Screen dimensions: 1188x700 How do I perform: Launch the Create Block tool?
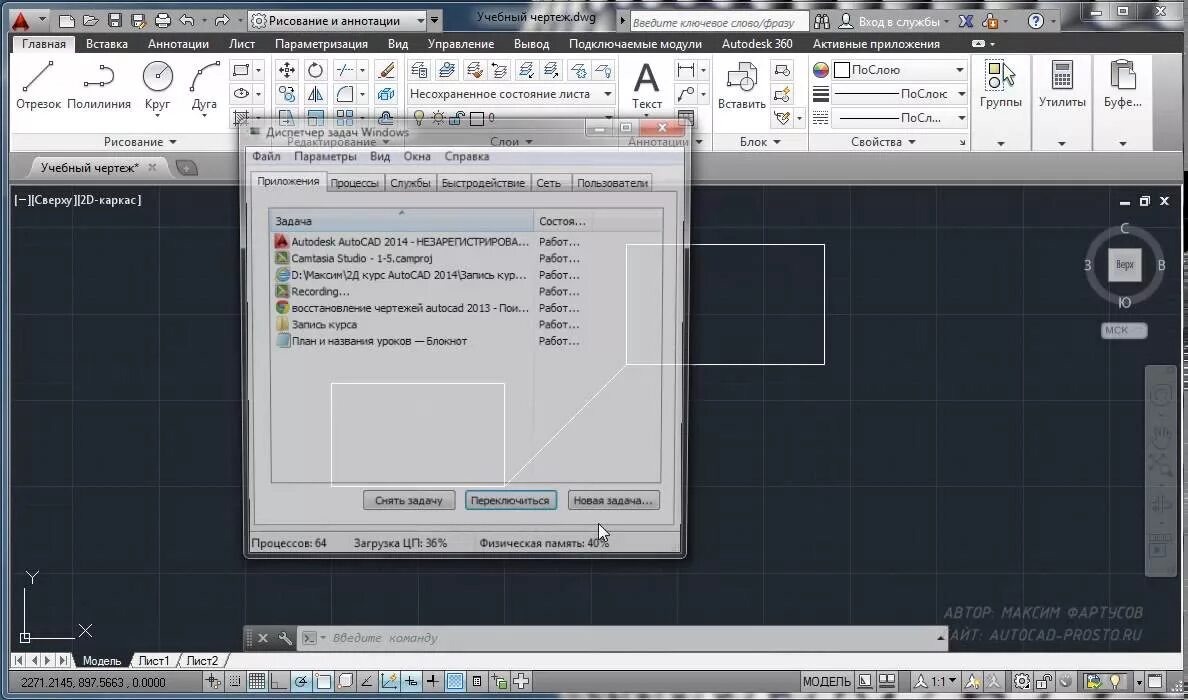tap(782, 70)
